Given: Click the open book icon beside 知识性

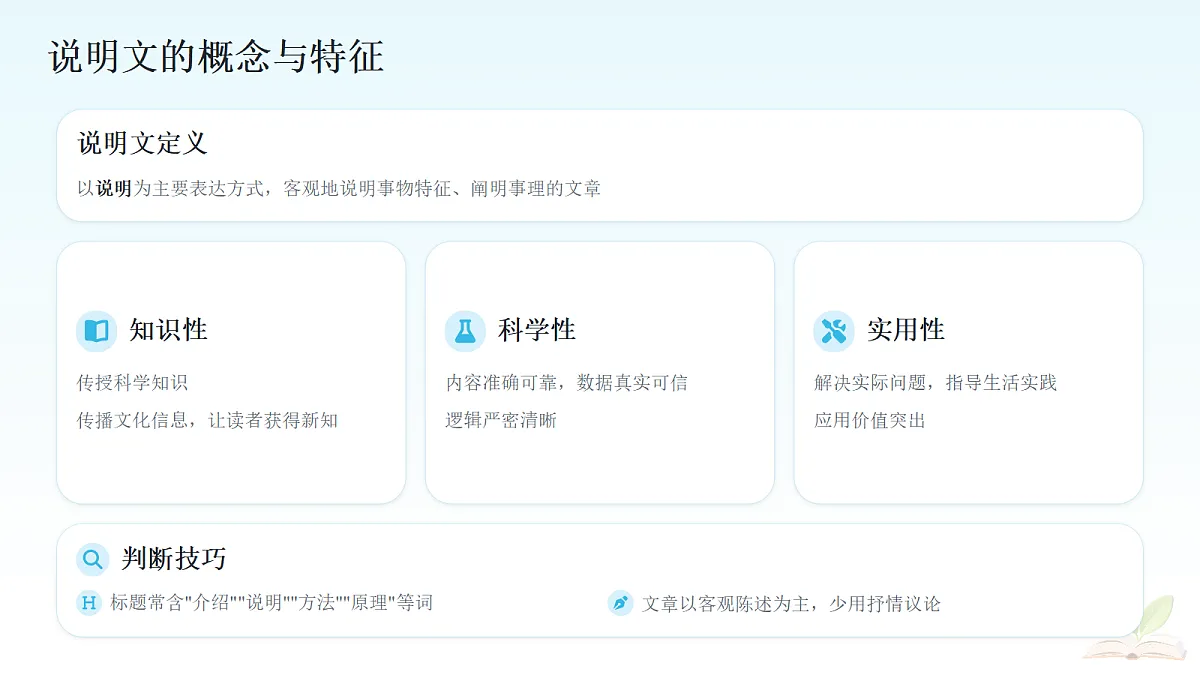Looking at the screenshot, I should 96,331.
